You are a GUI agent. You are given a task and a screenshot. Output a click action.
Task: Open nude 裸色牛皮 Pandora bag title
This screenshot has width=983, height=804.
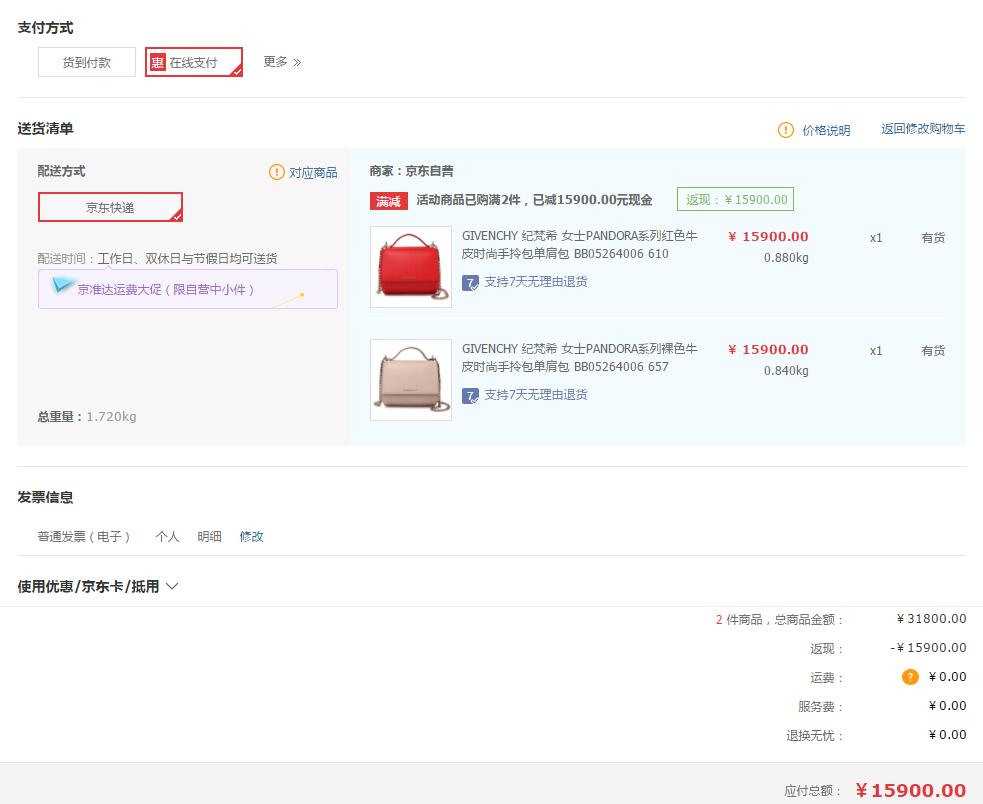(x=579, y=357)
